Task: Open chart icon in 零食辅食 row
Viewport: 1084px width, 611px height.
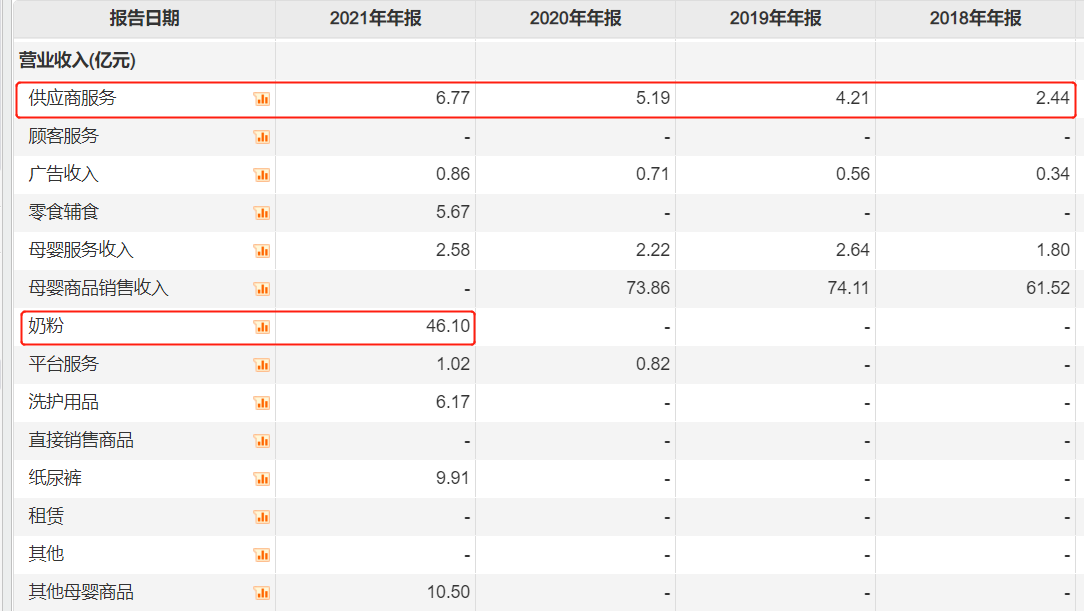Action: (x=262, y=213)
